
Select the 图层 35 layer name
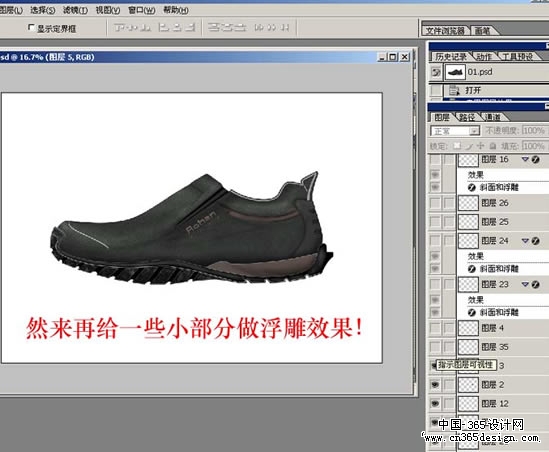point(495,347)
